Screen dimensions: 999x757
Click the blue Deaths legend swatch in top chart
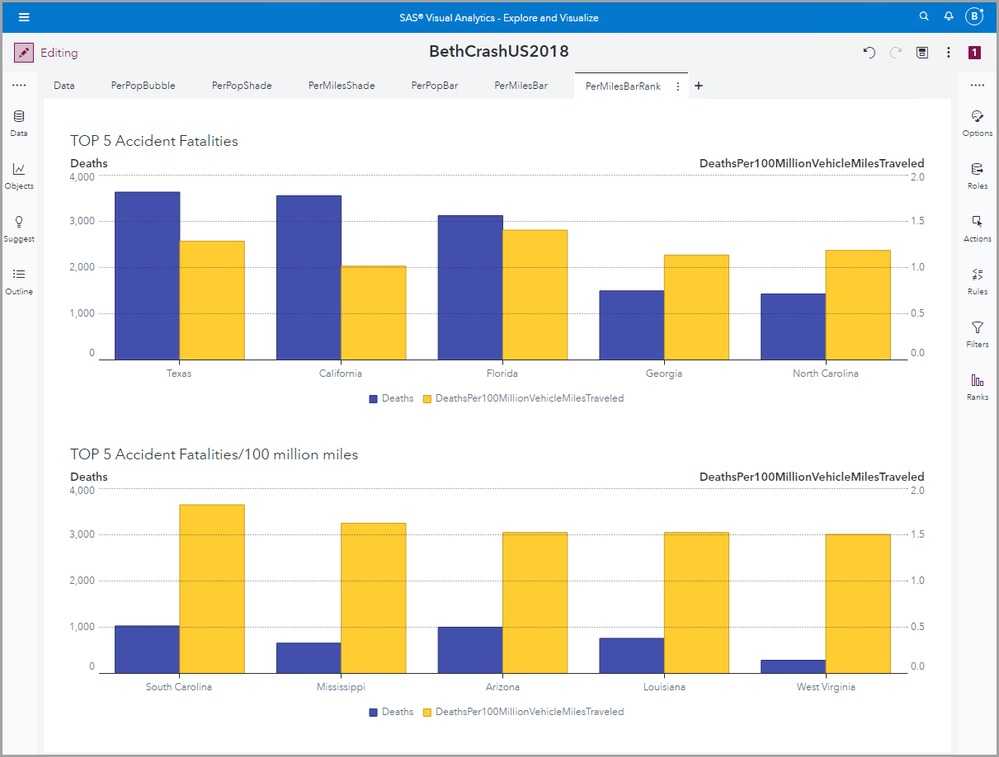click(x=373, y=399)
